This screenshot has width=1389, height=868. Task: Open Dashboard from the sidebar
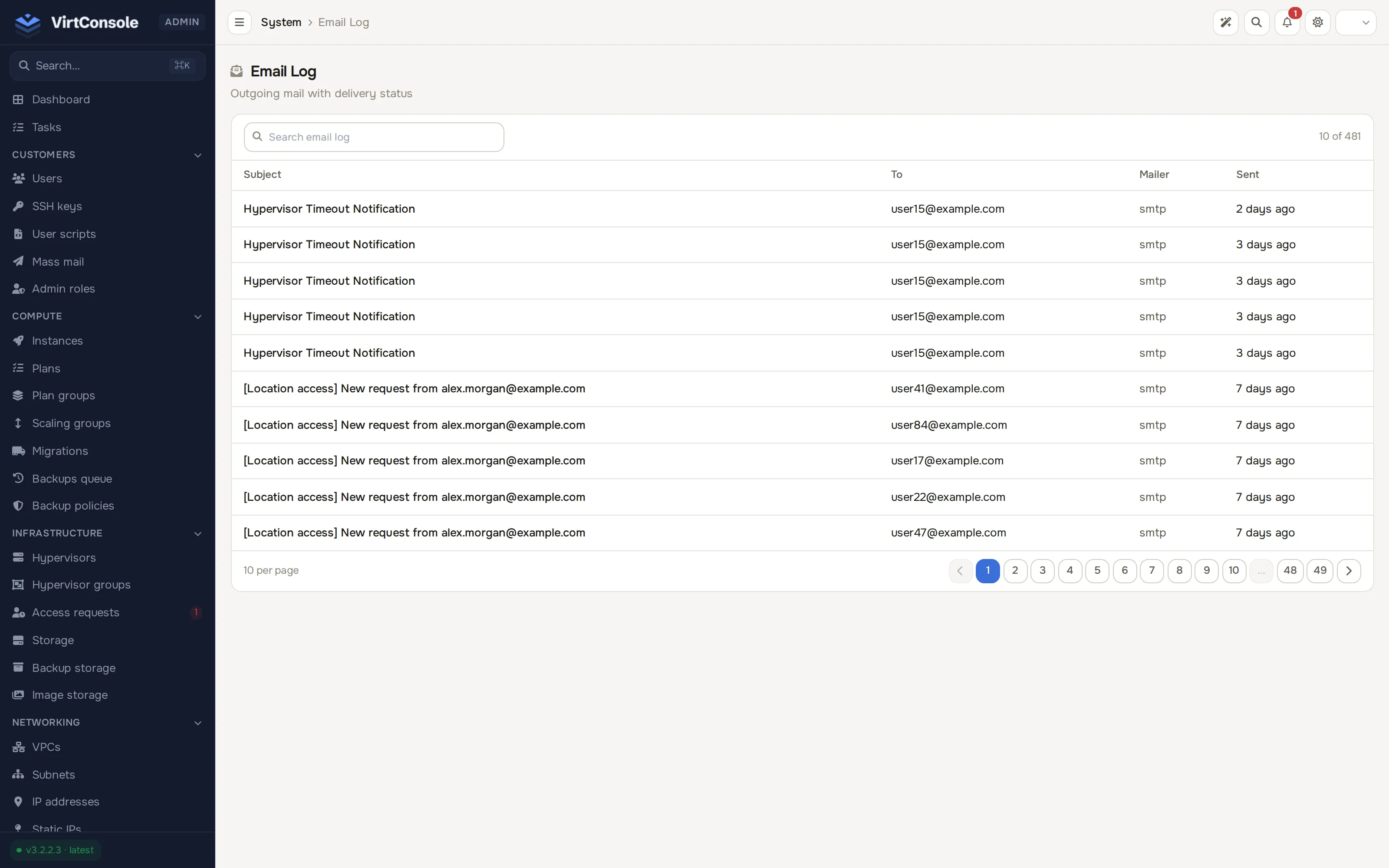pos(107,99)
